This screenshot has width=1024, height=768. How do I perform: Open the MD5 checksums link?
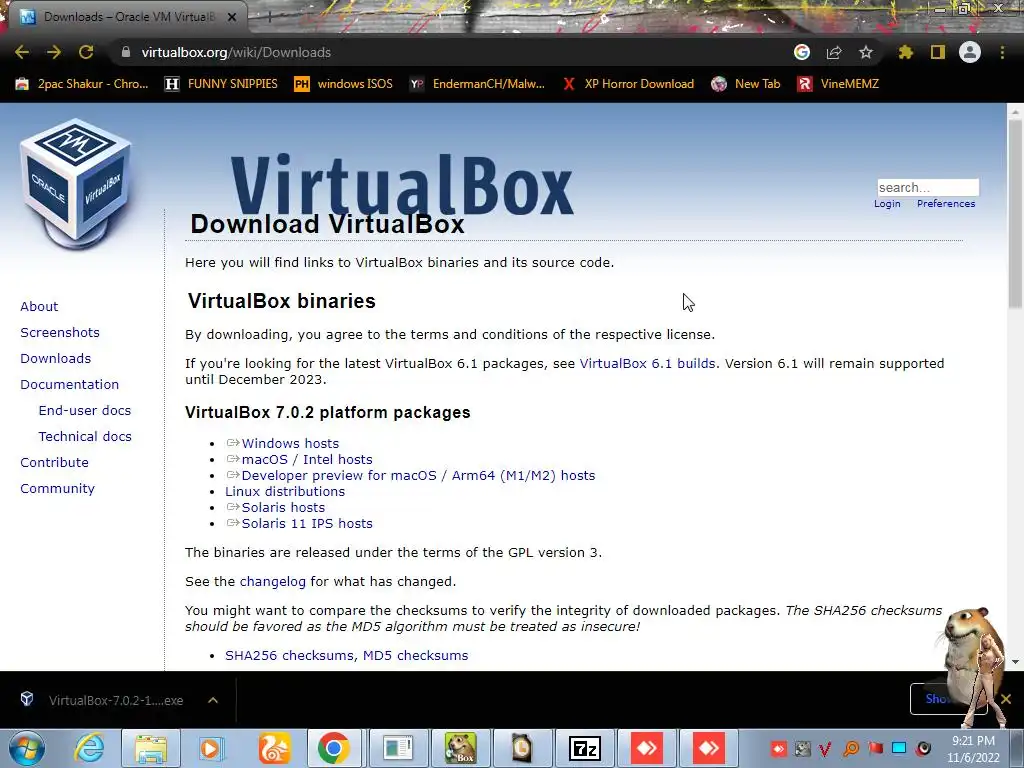click(415, 656)
